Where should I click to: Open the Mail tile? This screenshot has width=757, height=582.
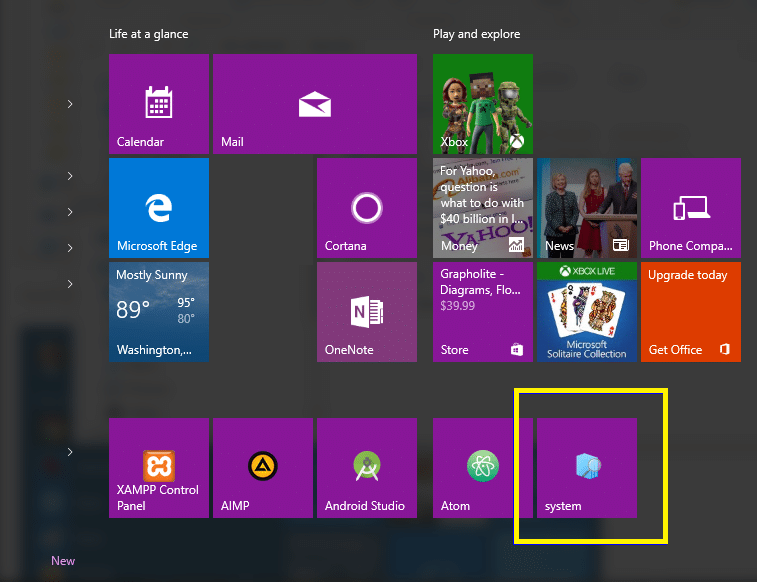pyautogui.click(x=315, y=104)
